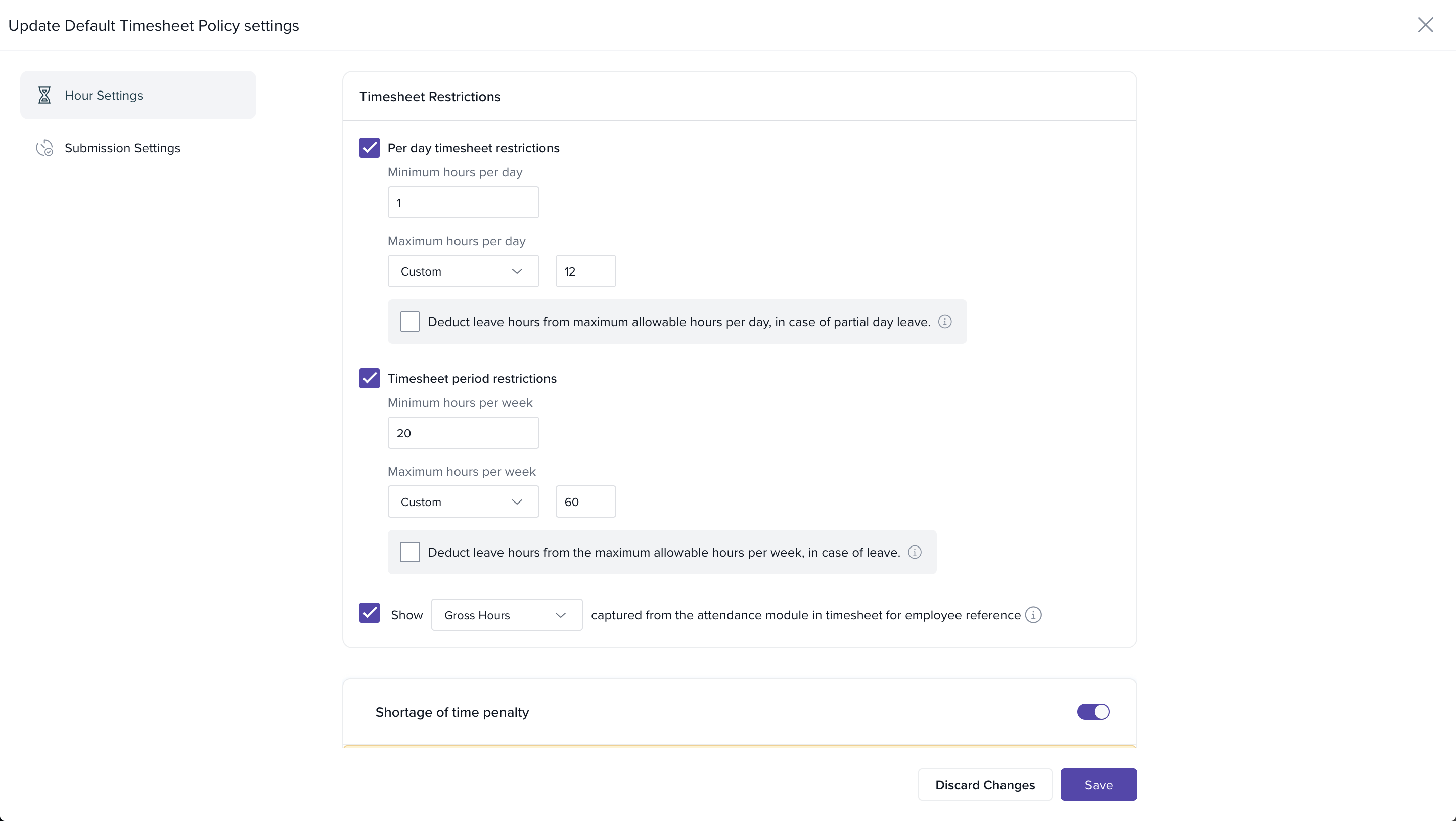
Task: Enable deduct leave hours per week checkbox
Action: point(410,552)
